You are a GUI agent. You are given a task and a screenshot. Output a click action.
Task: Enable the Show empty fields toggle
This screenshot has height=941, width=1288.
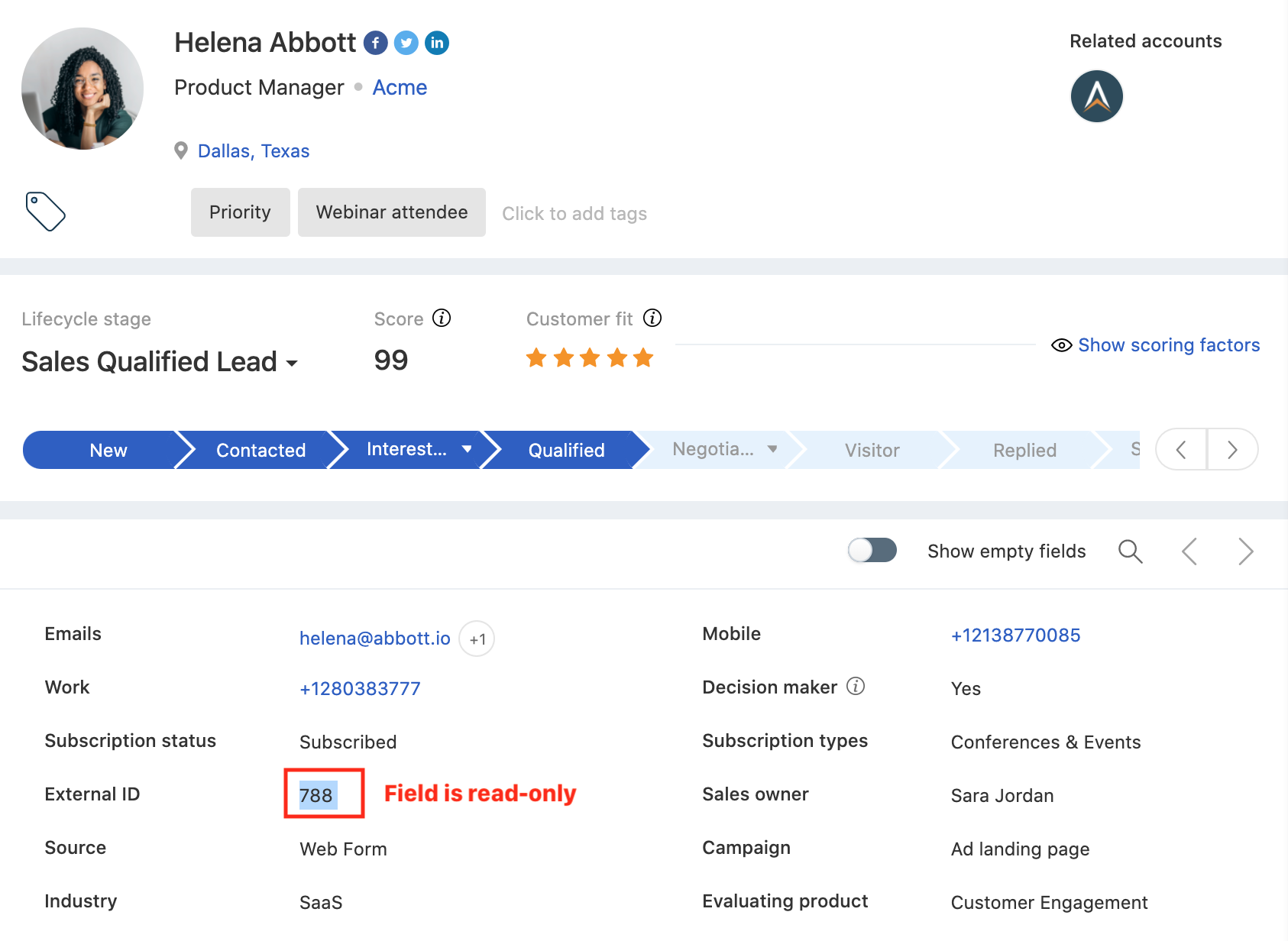pyautogui.click(x=872, y=550)
